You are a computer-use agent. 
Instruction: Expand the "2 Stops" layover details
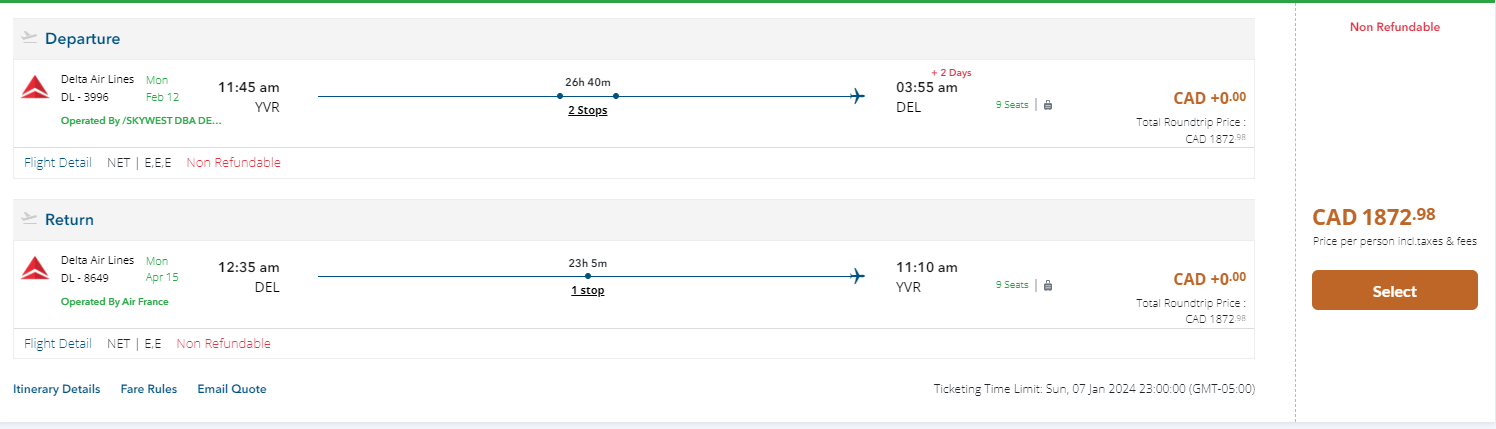pyautogui.click(x=588, y=110)
